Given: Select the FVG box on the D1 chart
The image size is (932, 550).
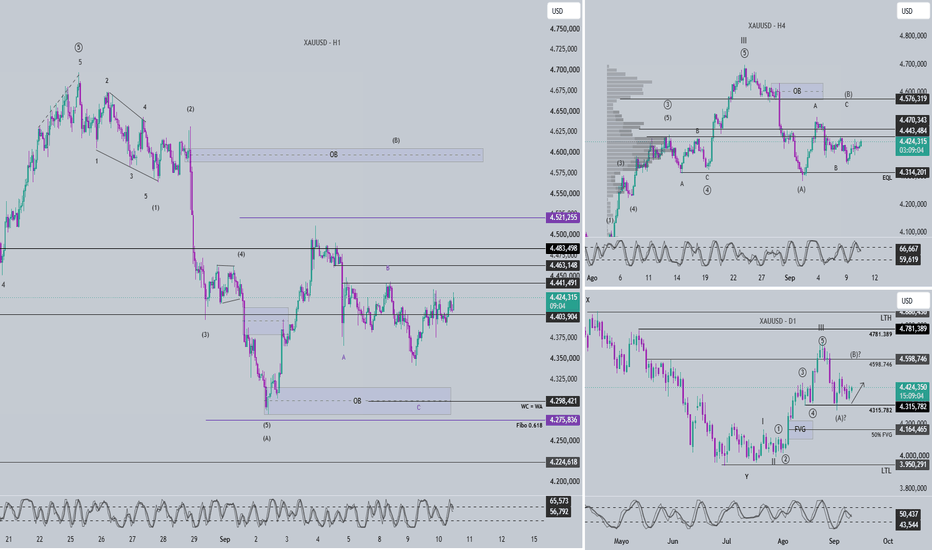Looking at the screenshot, I should click(x=801, y=429).
